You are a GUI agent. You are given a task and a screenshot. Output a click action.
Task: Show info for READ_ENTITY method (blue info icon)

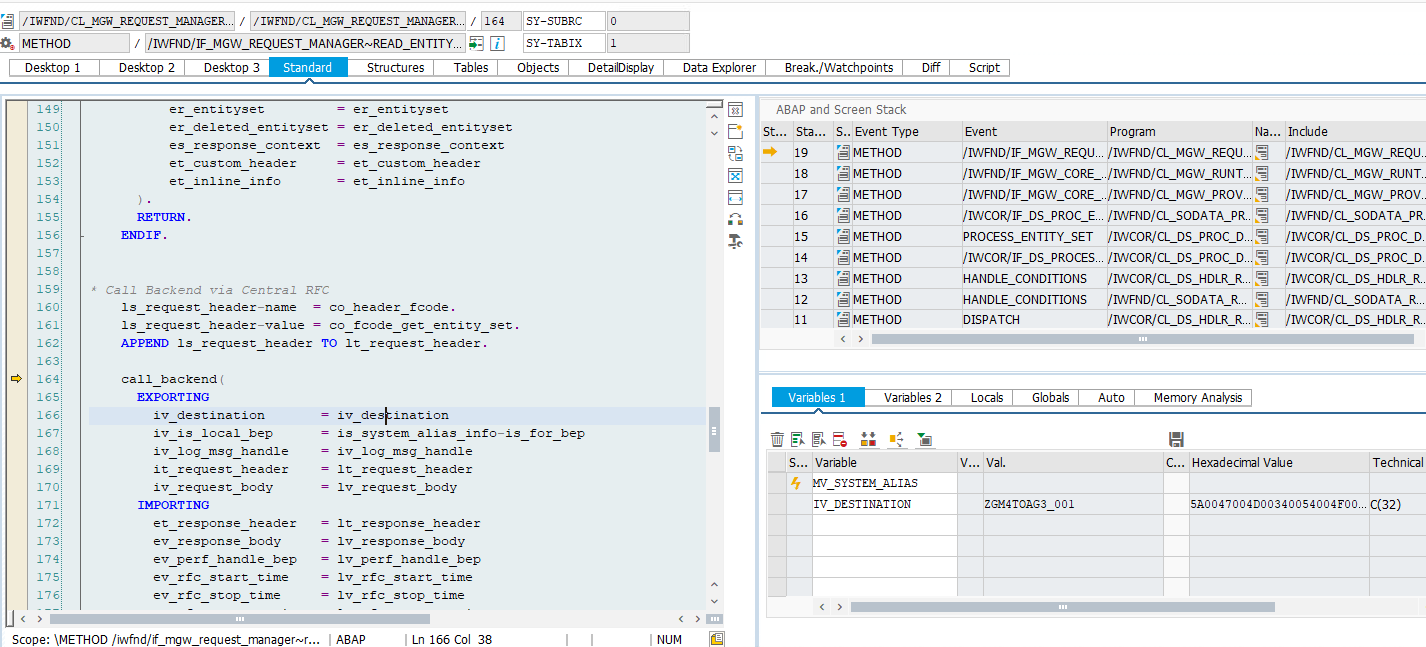click(x=497, y=43)
